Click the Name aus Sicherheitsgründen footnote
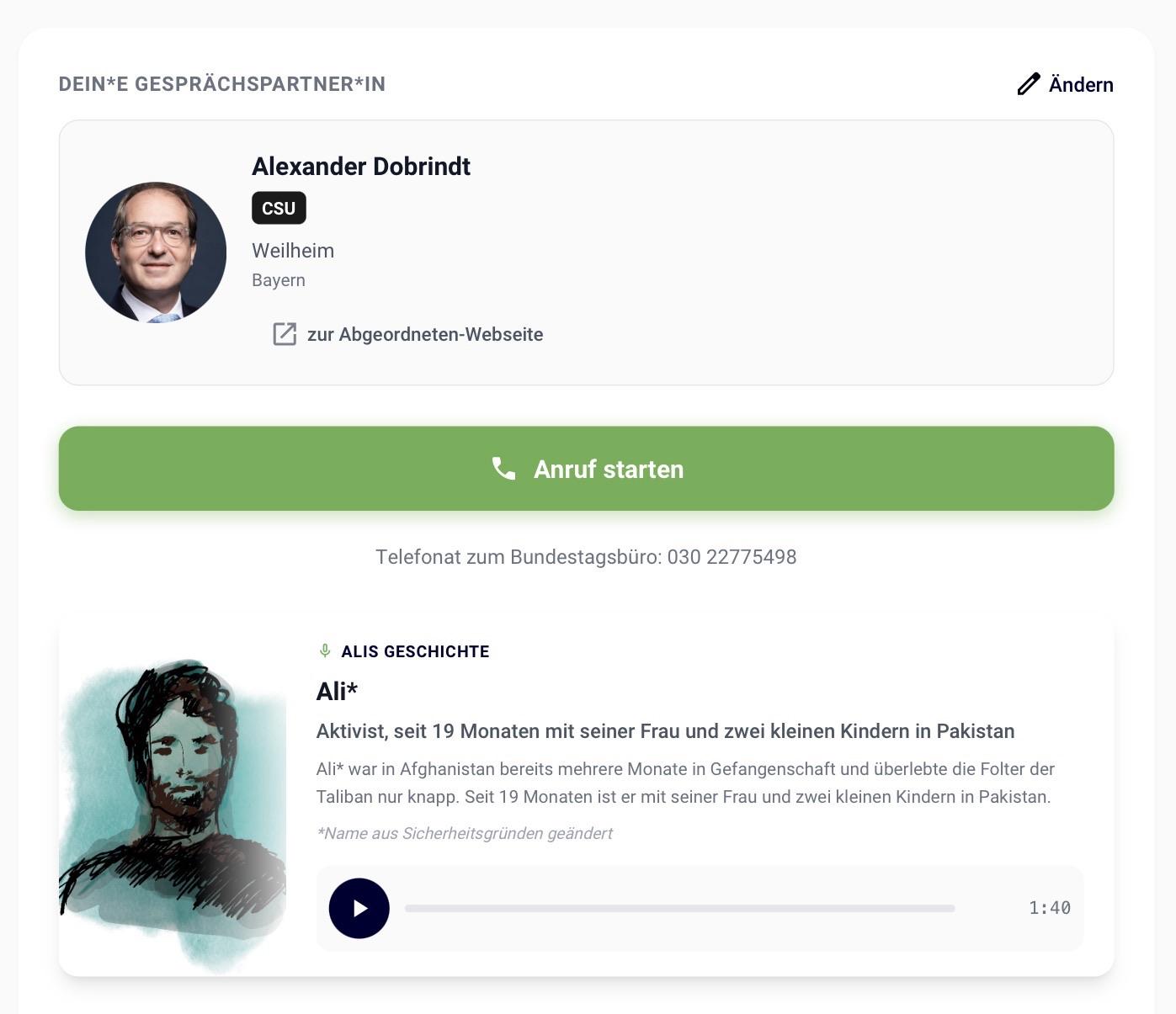1176x1014 pixels. [x=465, y=833]
